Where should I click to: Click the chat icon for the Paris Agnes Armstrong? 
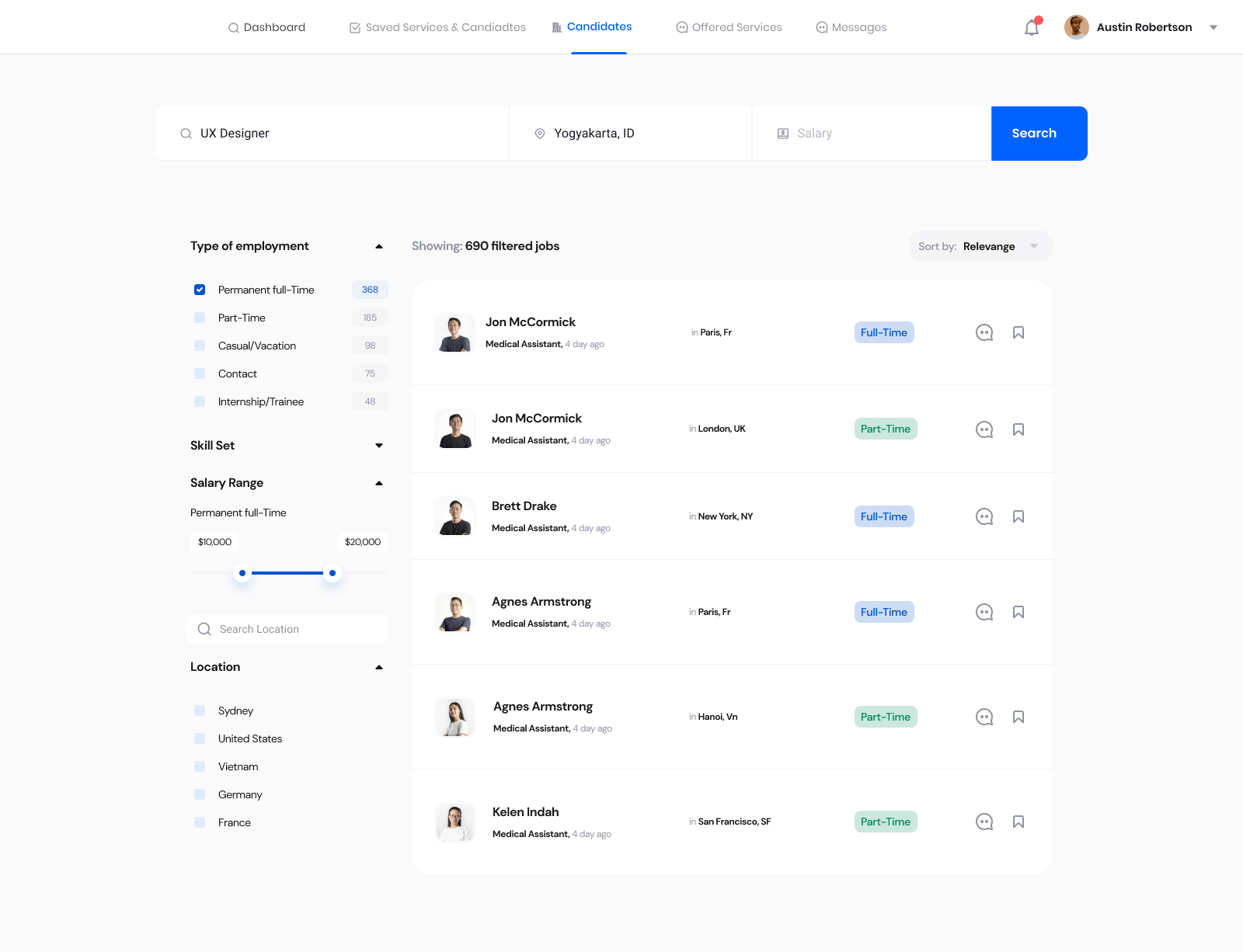click(984, 612)
